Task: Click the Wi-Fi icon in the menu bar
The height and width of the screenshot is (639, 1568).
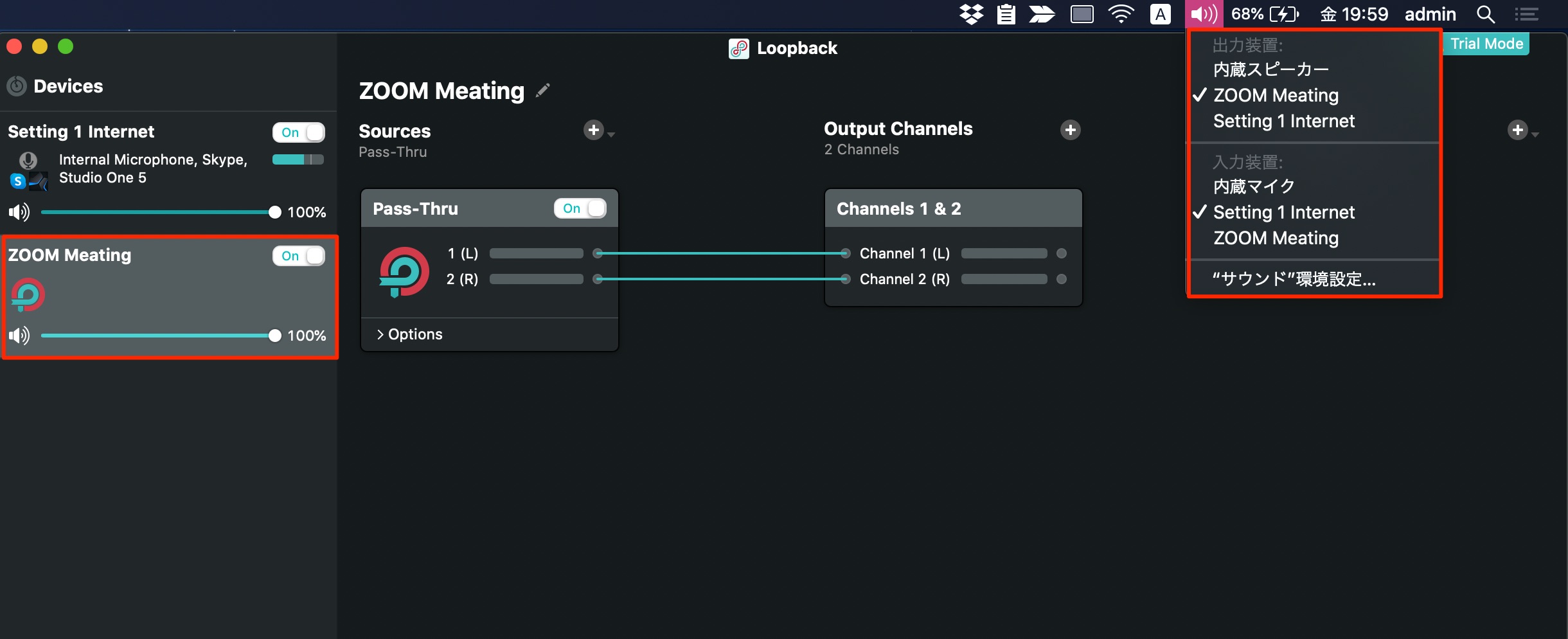Action: point(1121,14)
